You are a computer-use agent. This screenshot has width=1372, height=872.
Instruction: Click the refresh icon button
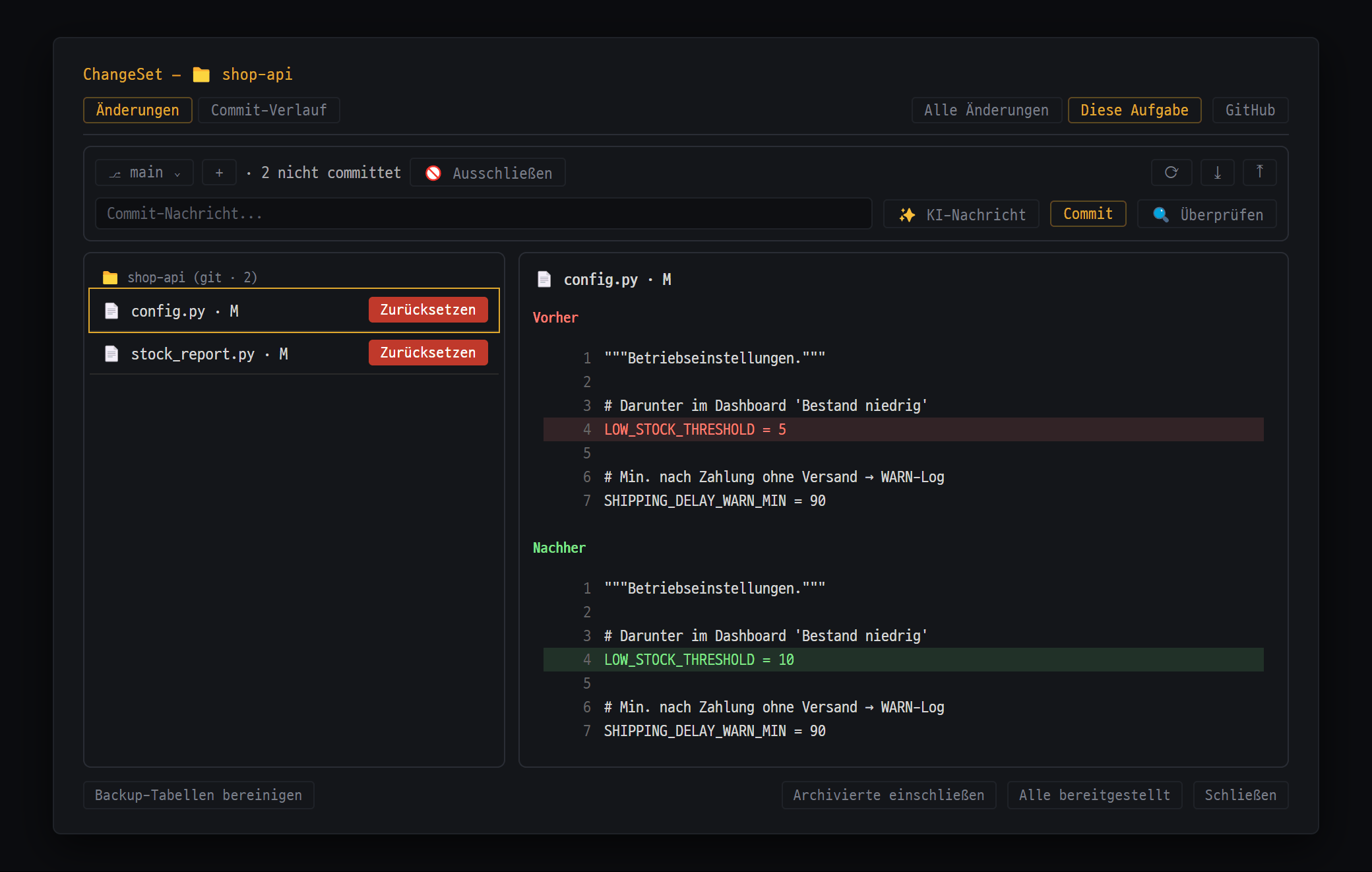pyautogui.click(x=1171, y=172)
